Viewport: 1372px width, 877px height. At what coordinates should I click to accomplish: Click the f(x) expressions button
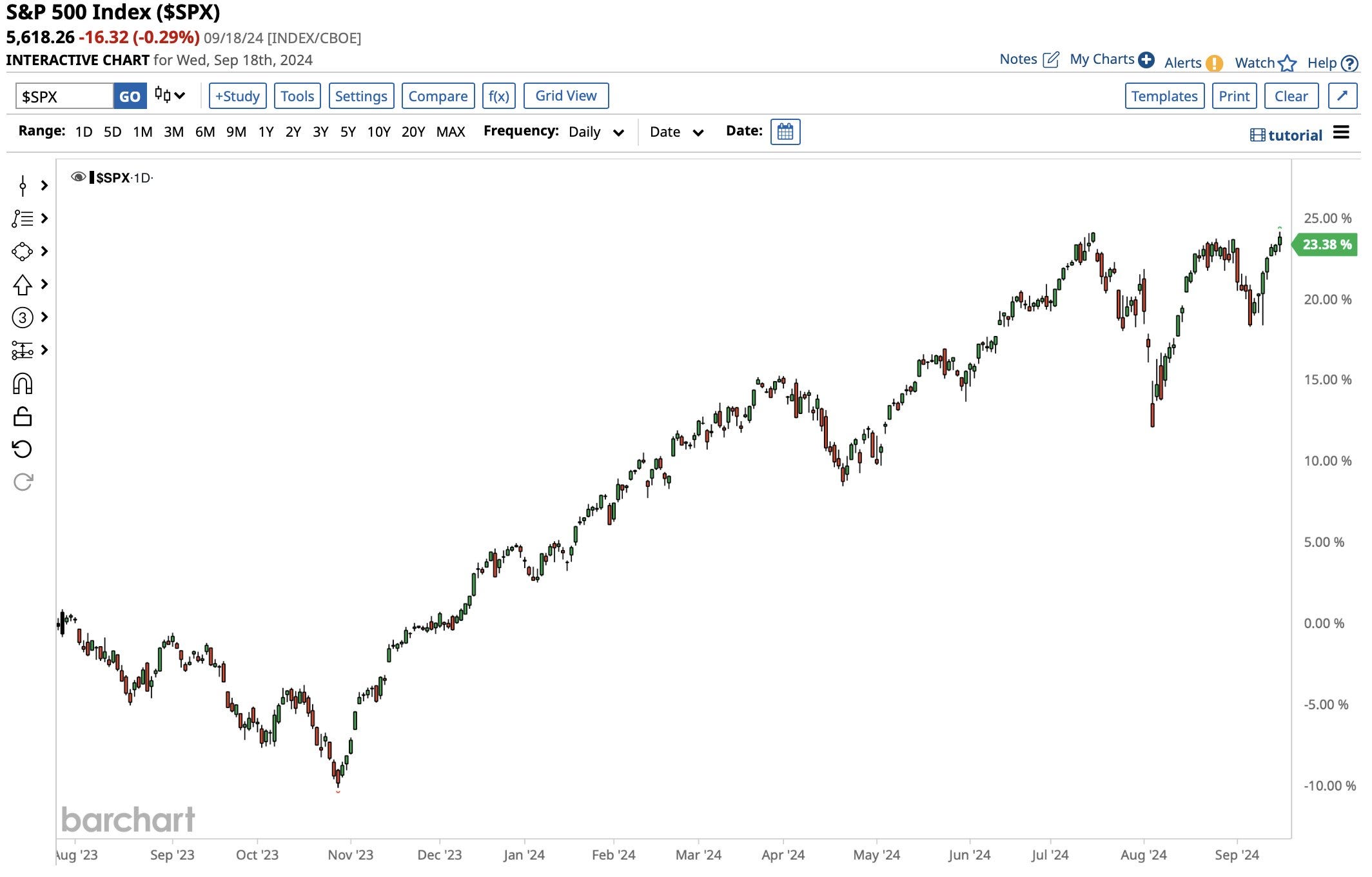[499, 96]
